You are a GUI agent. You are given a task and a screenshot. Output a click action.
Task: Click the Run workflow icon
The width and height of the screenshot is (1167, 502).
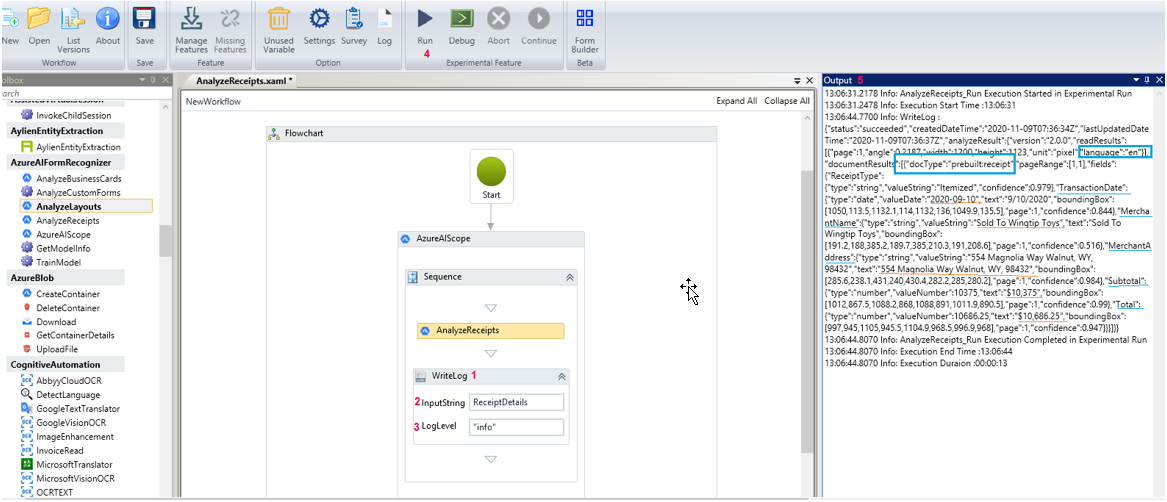coord(425,19)
